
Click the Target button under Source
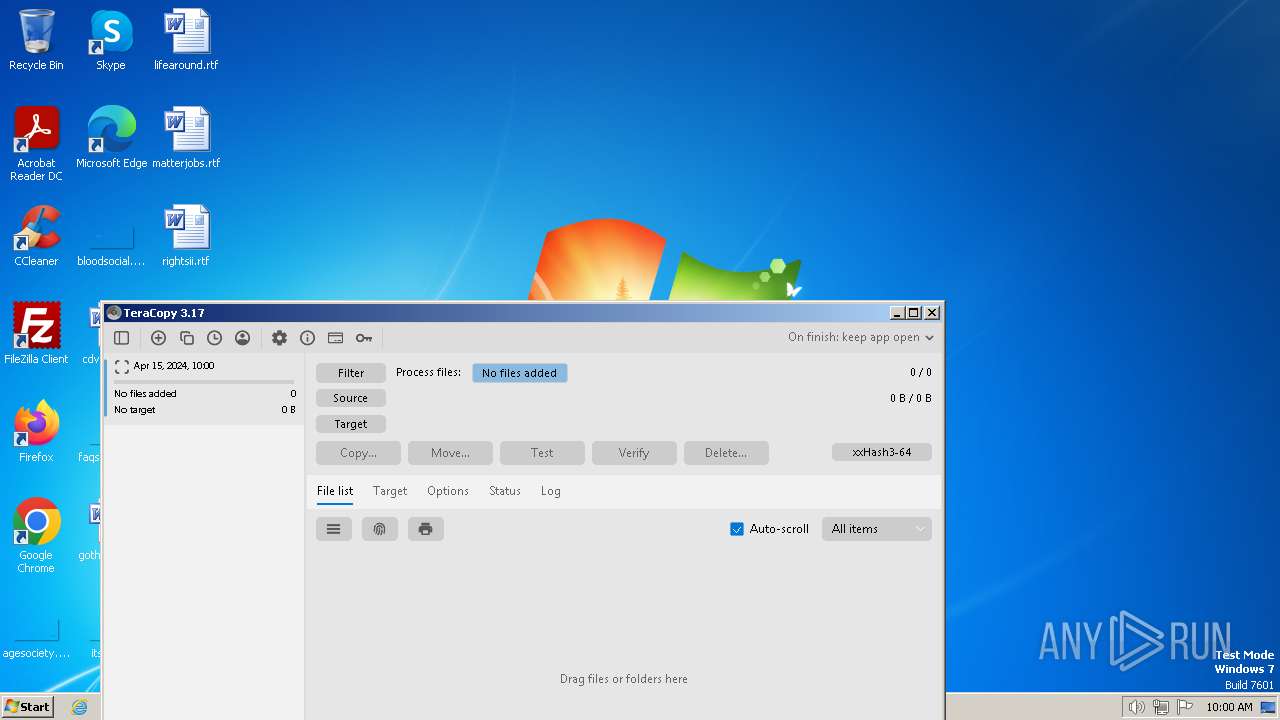point(351,424)
